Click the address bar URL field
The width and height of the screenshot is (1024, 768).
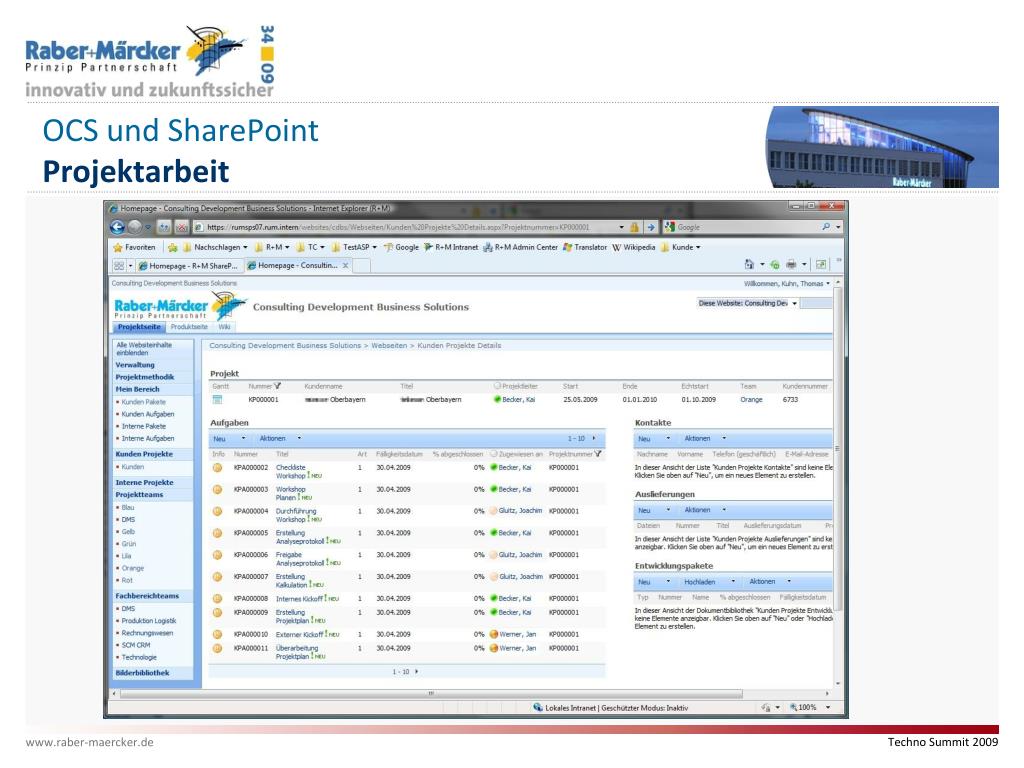[408, 227]
